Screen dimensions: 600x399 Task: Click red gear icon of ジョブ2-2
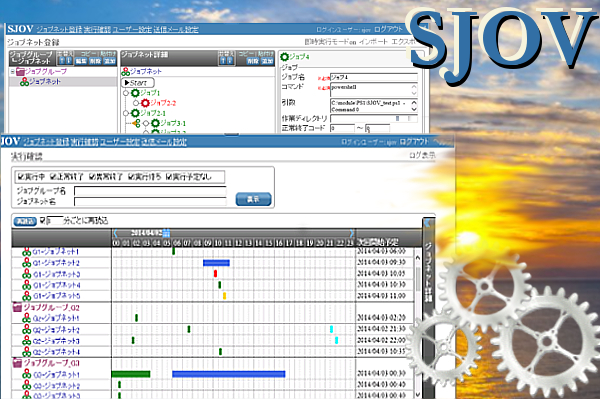[145, 103]
